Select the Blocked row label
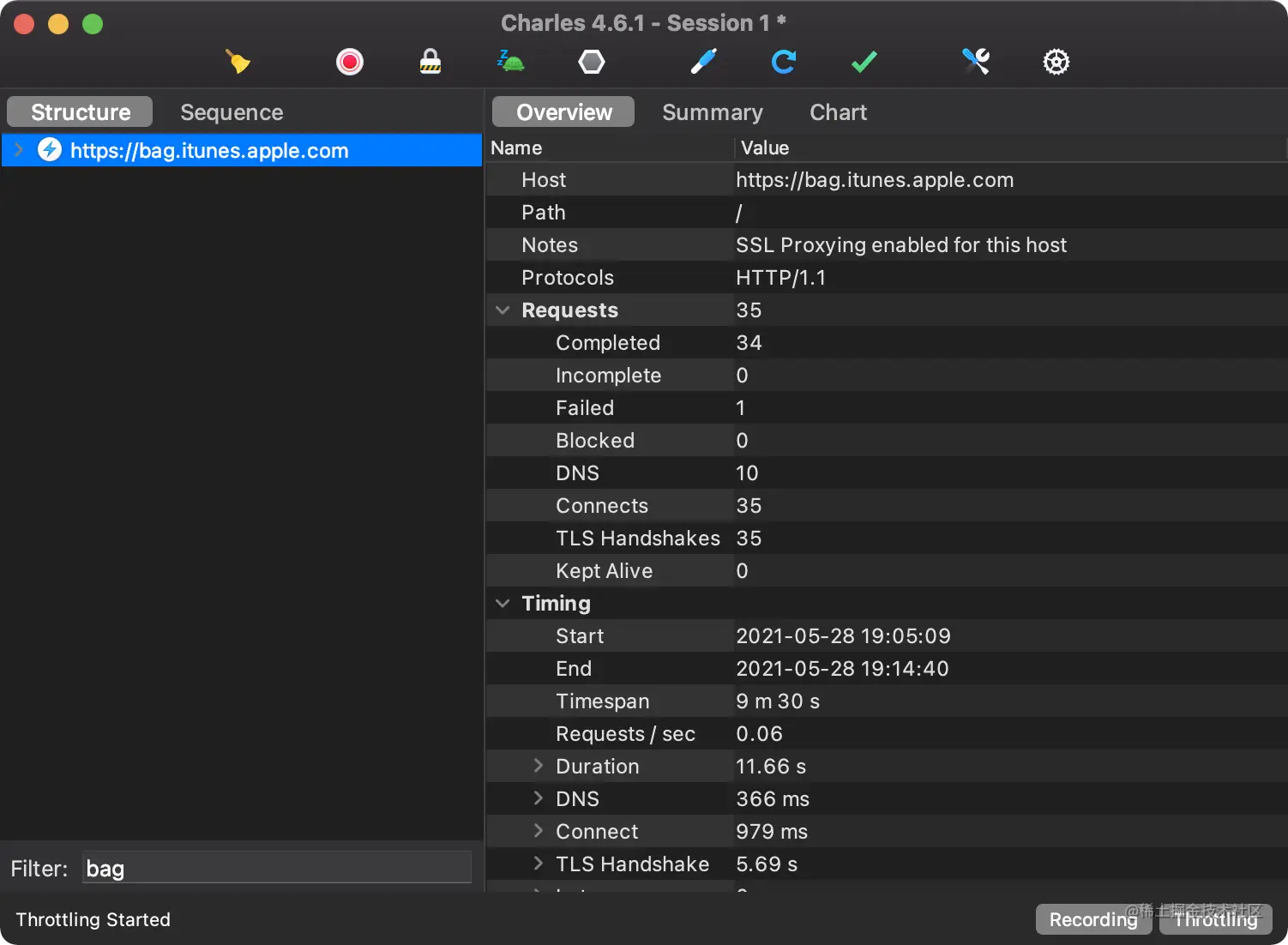Screen dimensions: 1288x945 click(595, 441)
